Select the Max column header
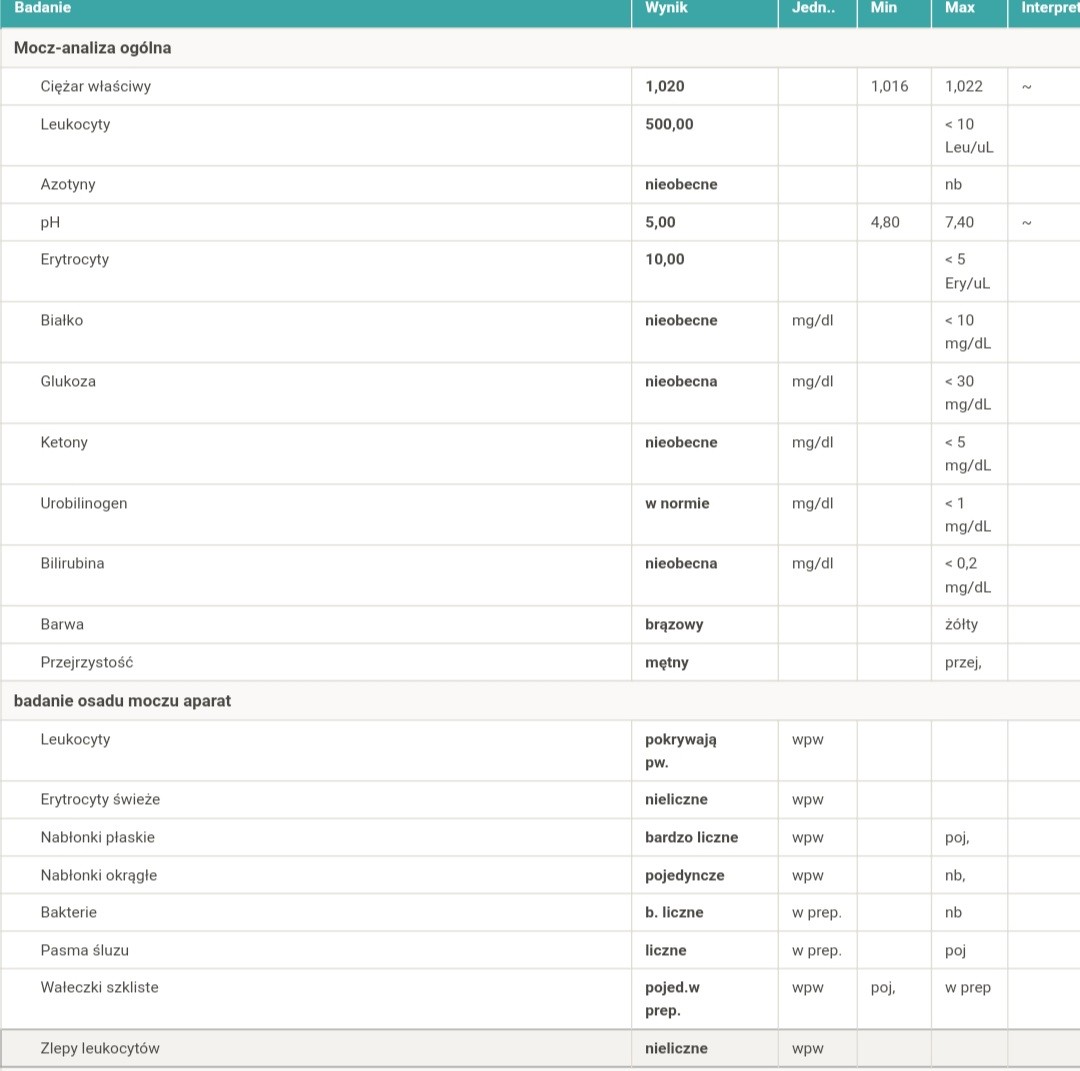This screenshot has height=1071, width=1080. (959, 8)
